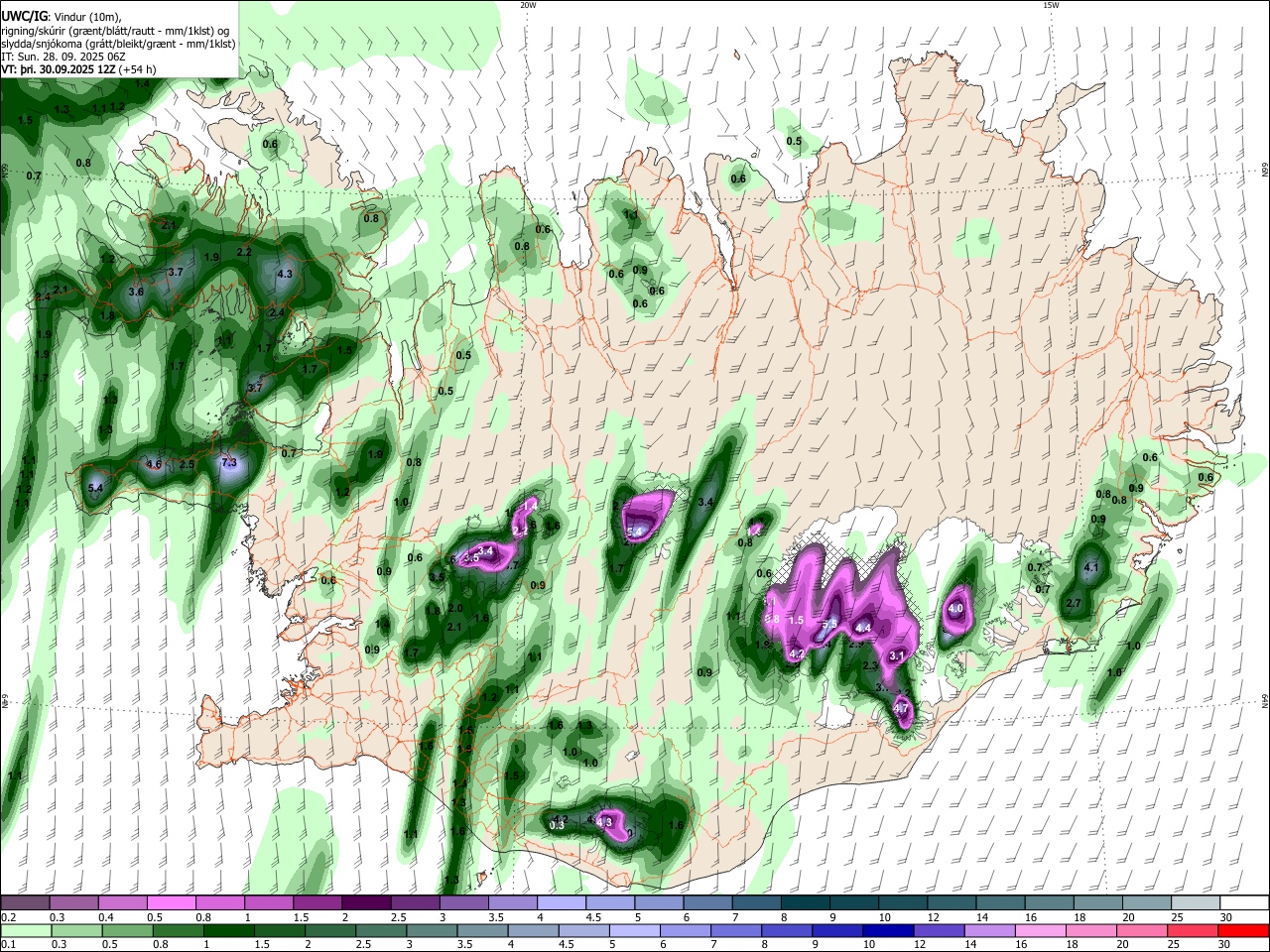Screen dimensions: 1270x952
Task: Click the '4.4' snowfall value on the map
Action: [863, 627]
